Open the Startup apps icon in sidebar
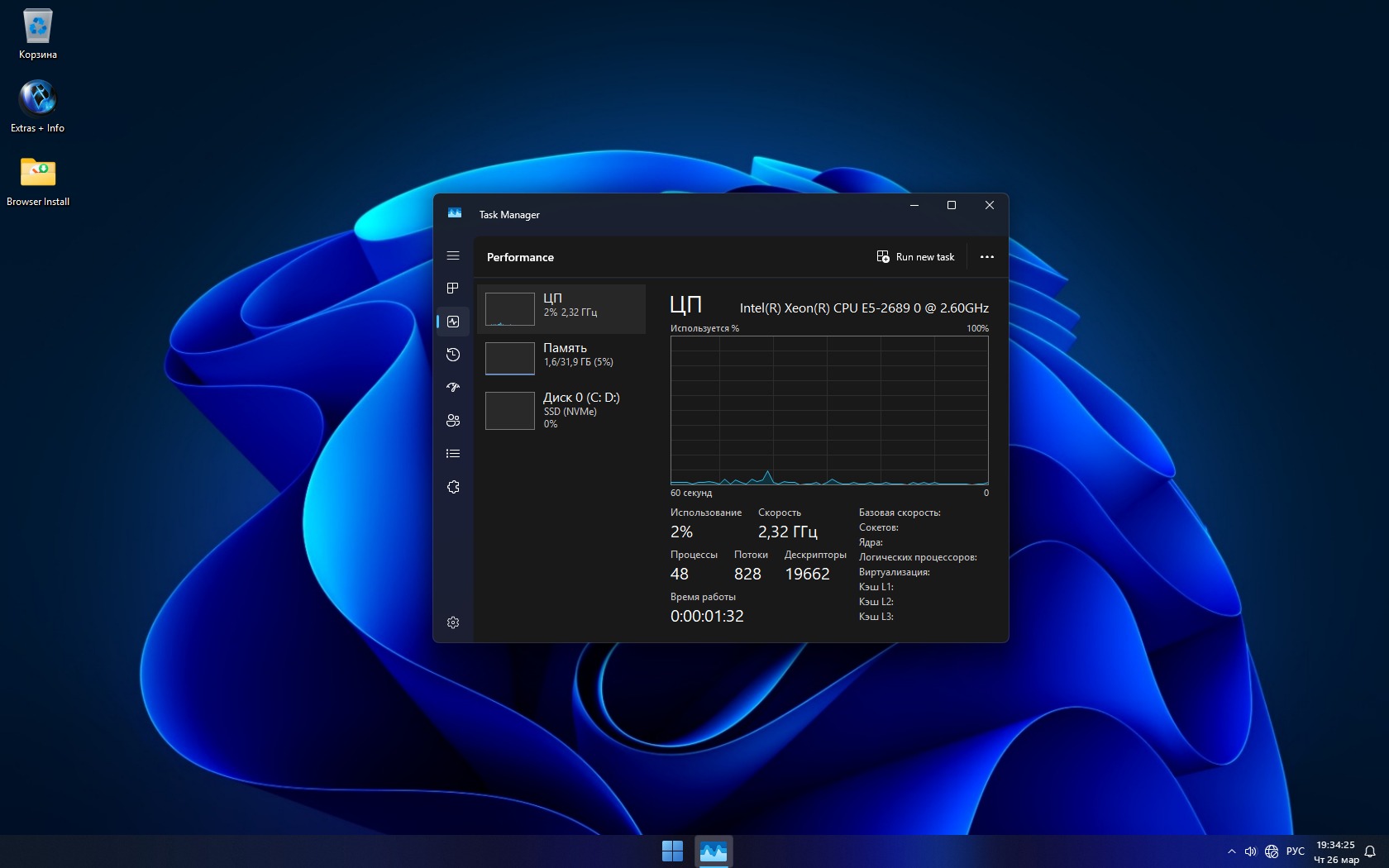 [452, 388]
